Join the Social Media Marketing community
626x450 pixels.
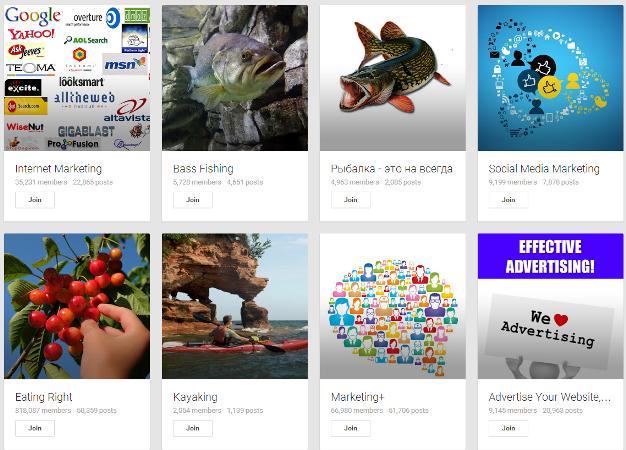click(508, 200)
